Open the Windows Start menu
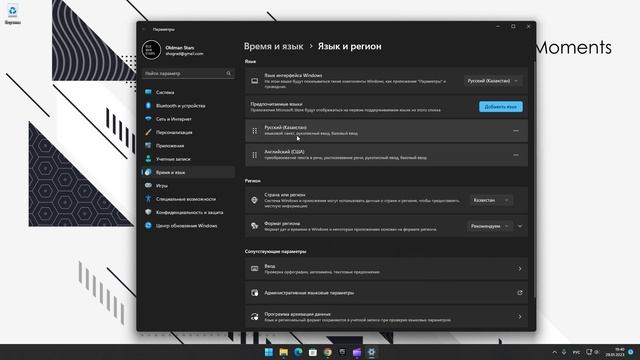Image resolution: width=640 pixels, height=360 pixels. (x=269, y=352)
